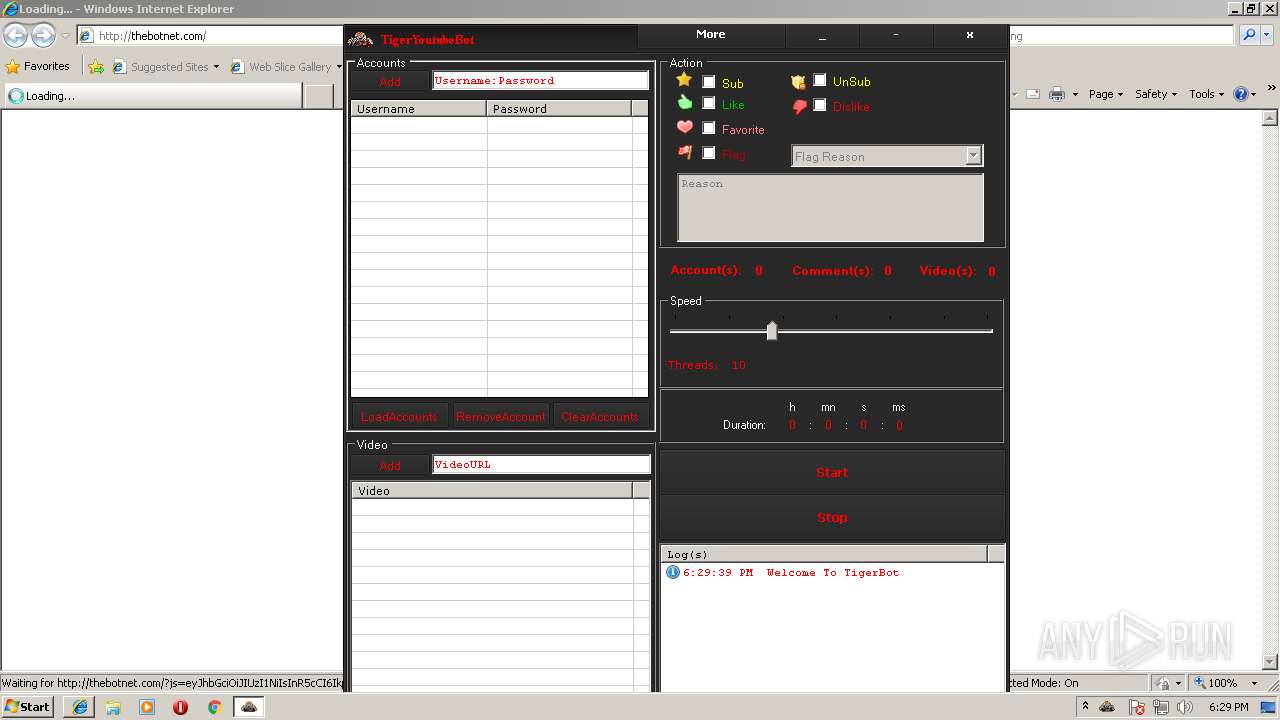Open the media player taskbar icon
Image resolution: width=1280 pixels, height=720 pixels.
click(147, 707)
